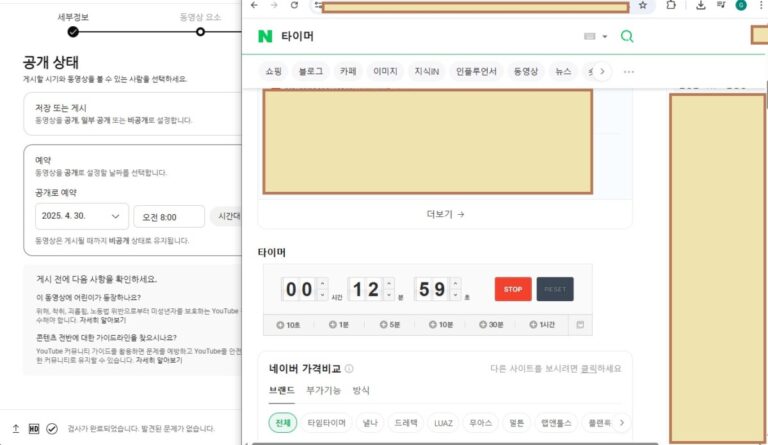The height and width of the screenshot is (445, 768).
Task: Click the info icon beside 네이버 가격비교
Action: [x=349, y=369]
